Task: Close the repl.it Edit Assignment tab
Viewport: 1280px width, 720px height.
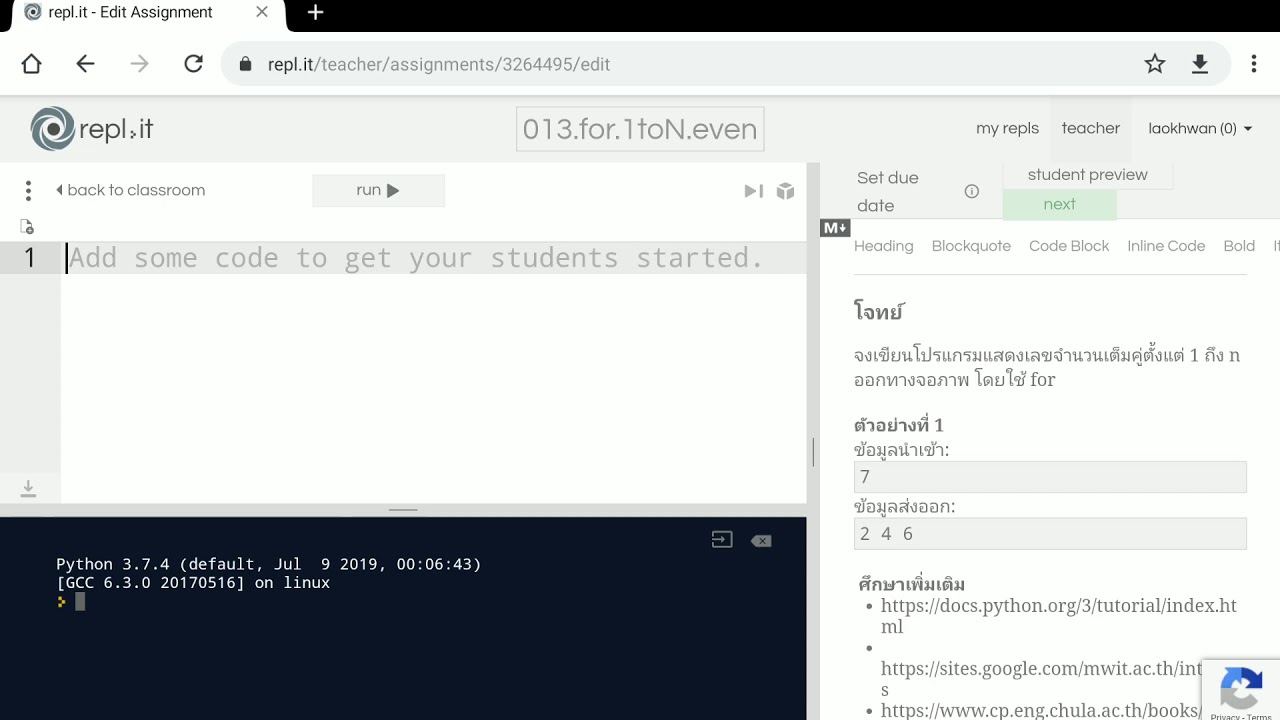Action: click(x=262, y=12)
